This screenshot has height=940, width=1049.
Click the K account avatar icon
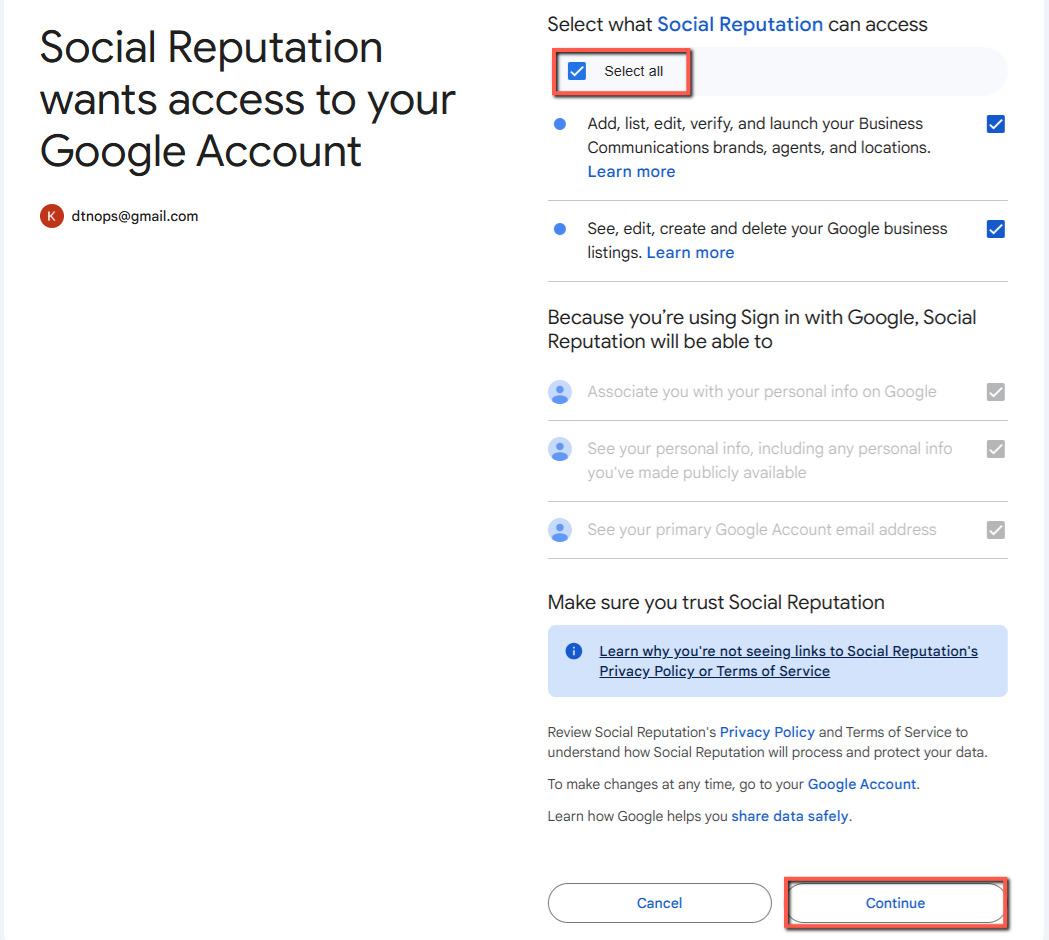point(52,216)
